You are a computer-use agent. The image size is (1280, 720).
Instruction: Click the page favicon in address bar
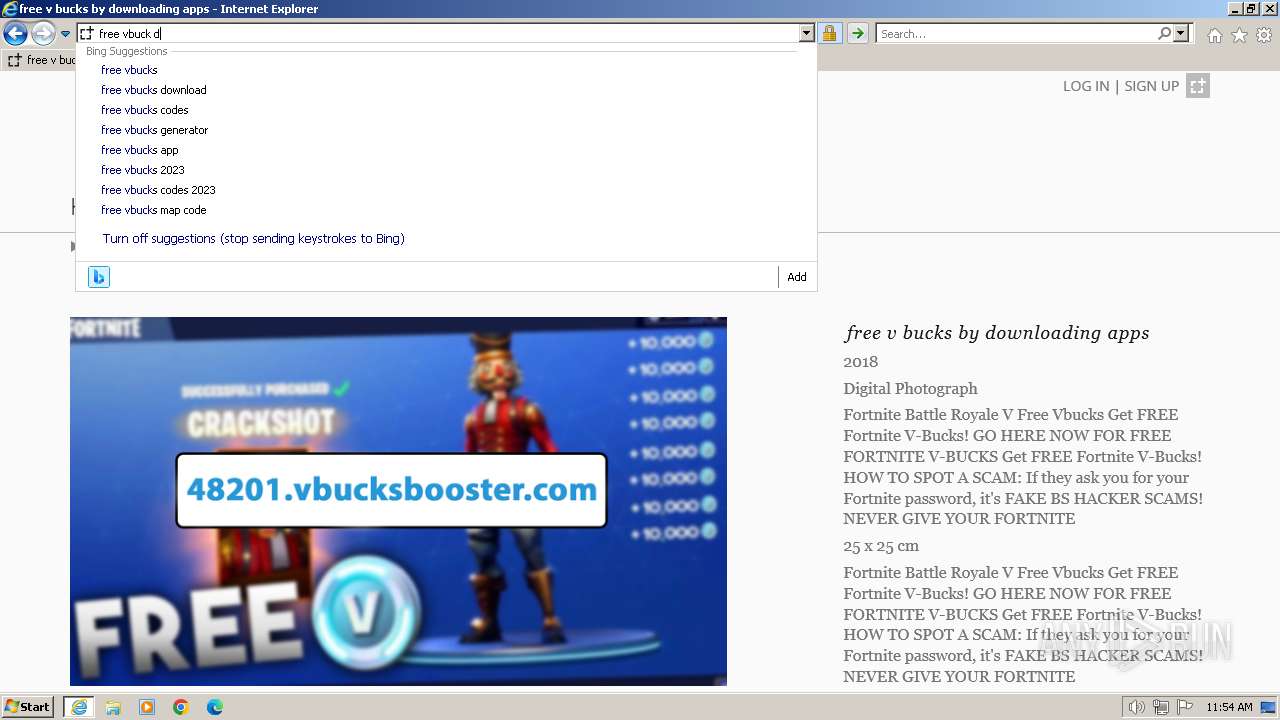click(87, 34)
